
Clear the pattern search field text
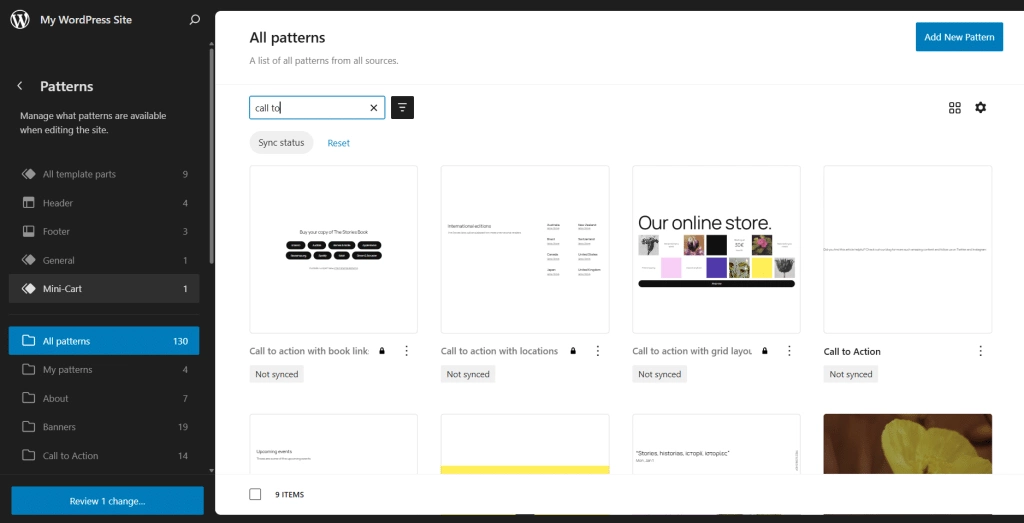click(x=374, y=108)
